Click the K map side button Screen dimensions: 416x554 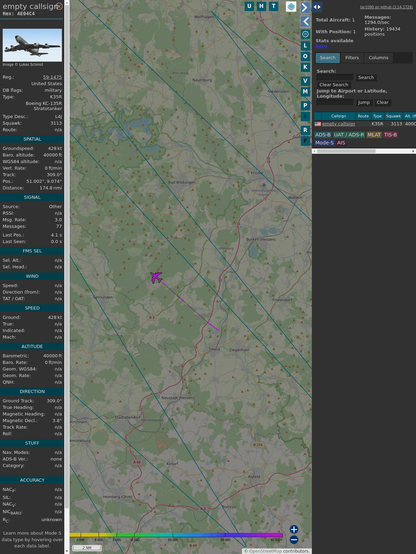pos(305,67)
